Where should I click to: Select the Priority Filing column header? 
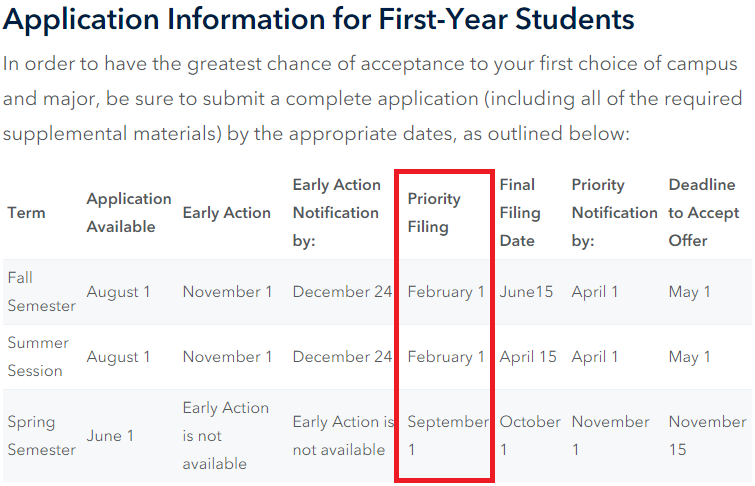(x=434, y=213)
